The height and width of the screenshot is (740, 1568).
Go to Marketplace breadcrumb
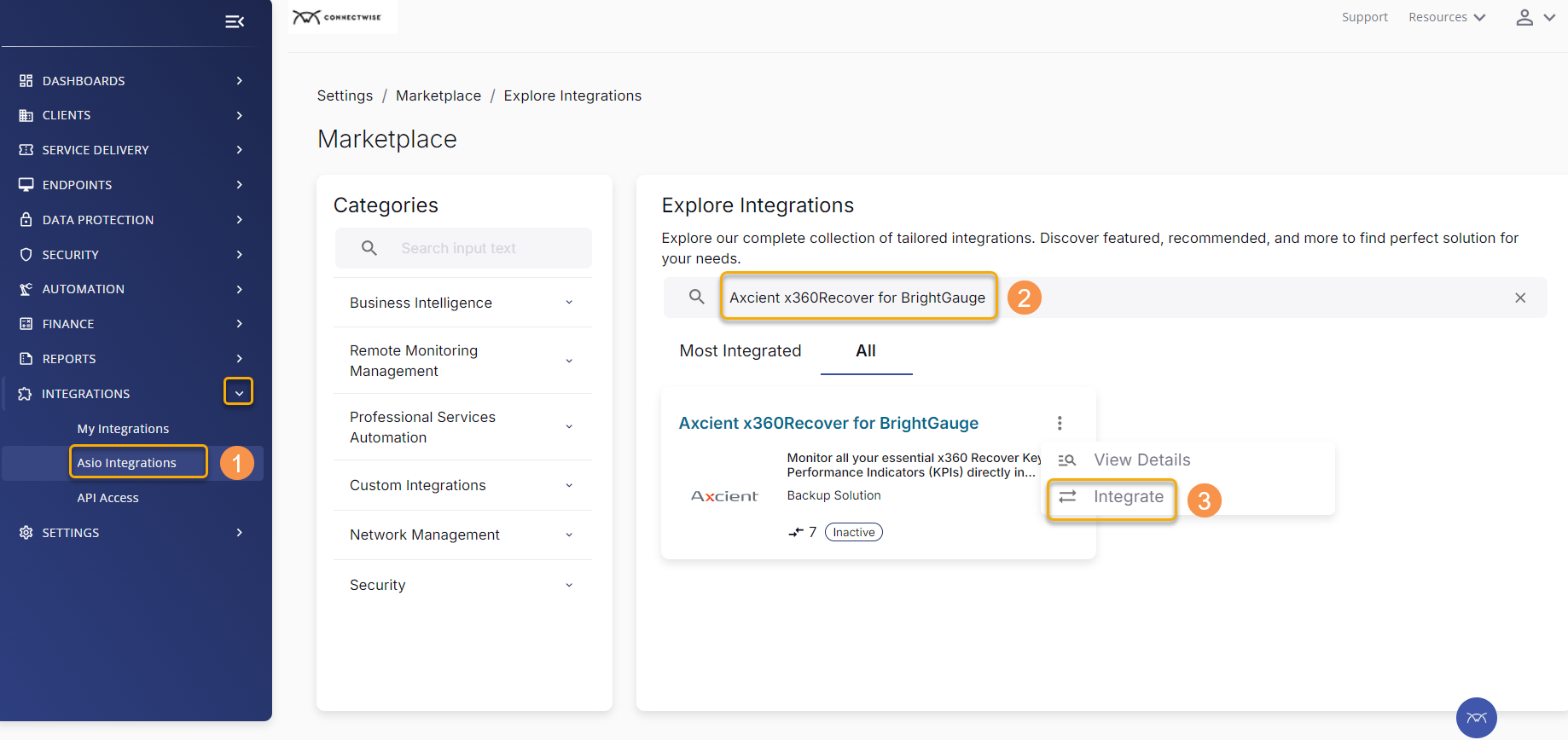click(x=438, y=95)
